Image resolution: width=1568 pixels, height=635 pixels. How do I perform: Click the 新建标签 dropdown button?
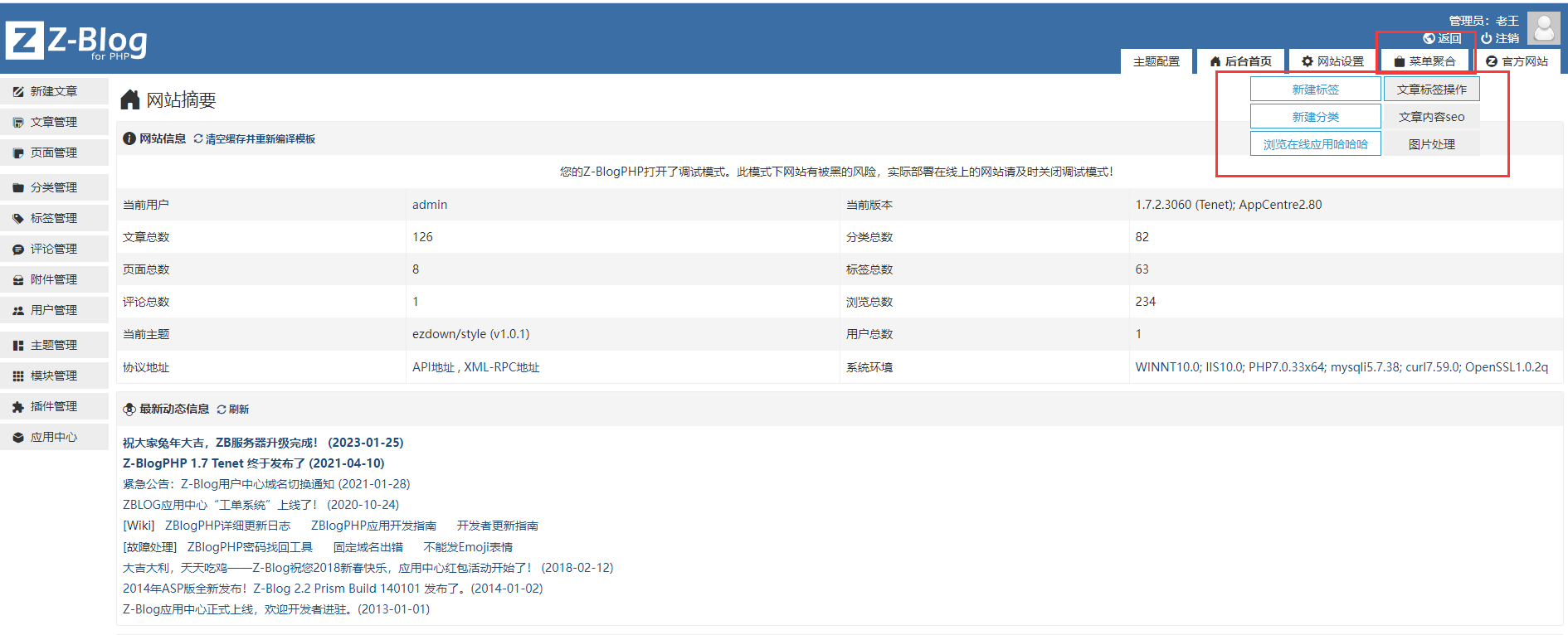click(x=1316, y=90)
